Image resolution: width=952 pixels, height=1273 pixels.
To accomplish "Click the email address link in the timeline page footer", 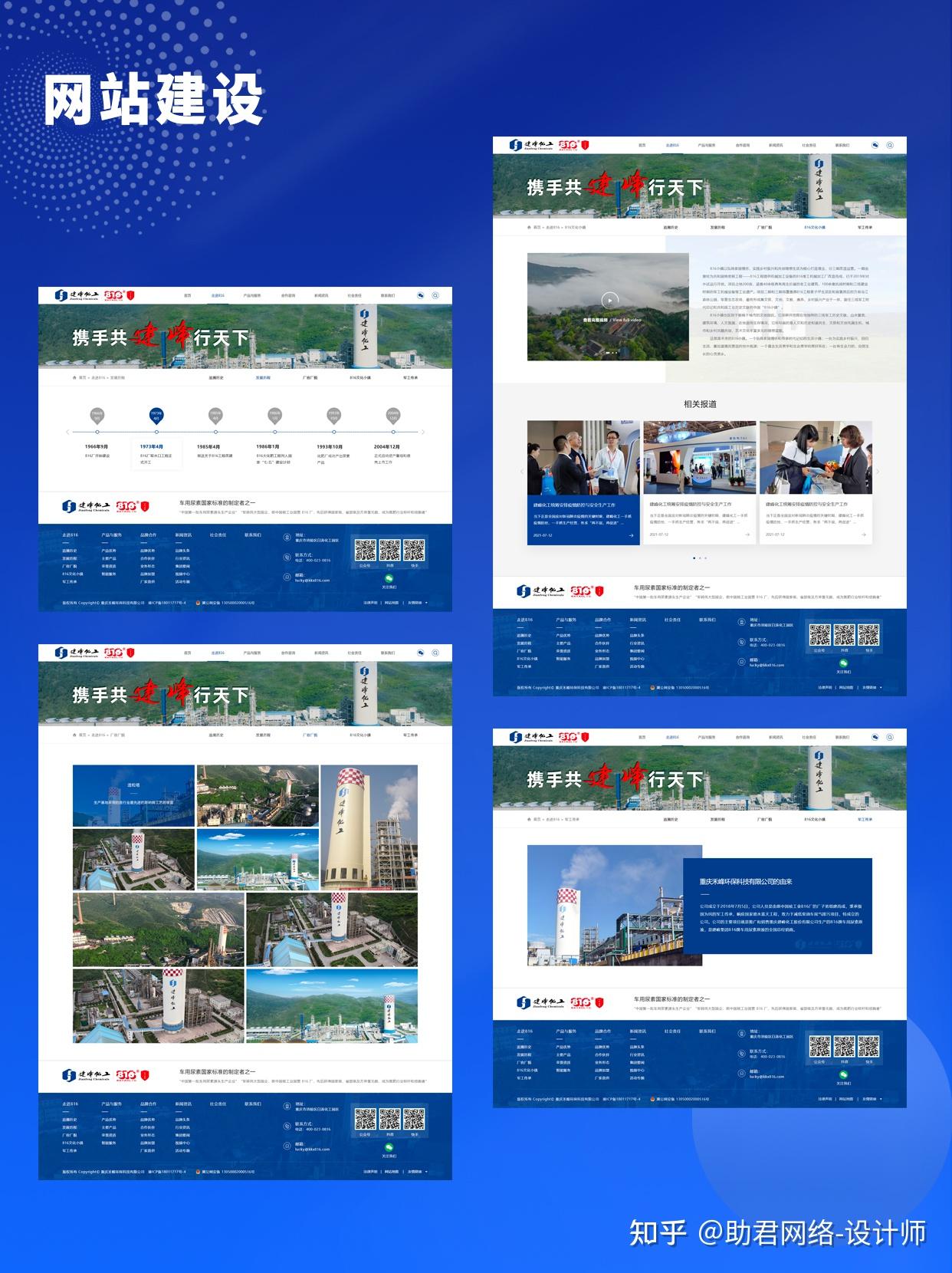I will pos(313,581).
